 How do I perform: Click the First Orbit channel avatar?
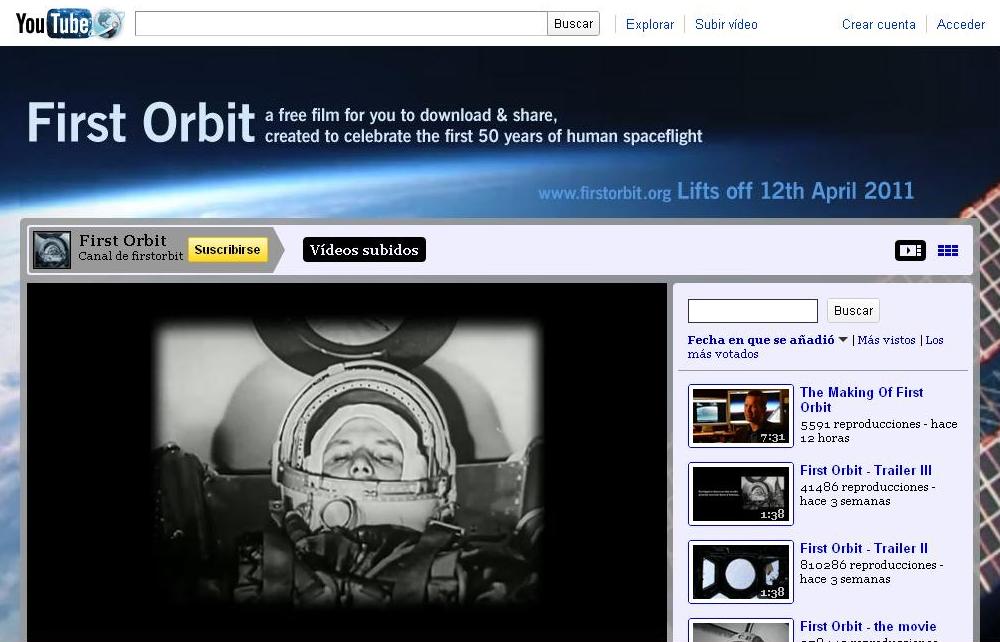52,250
